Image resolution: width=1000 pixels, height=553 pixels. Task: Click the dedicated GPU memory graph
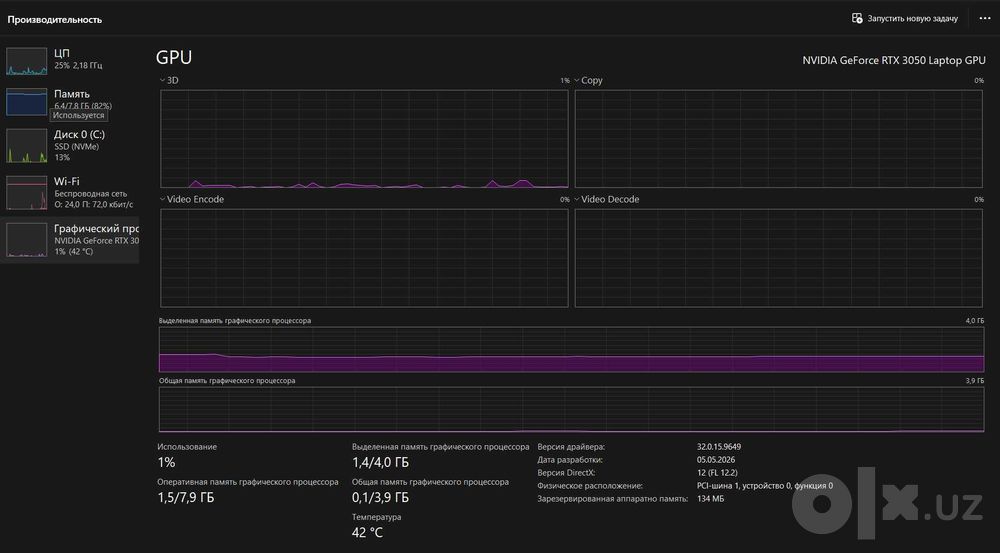pos(571,350)
